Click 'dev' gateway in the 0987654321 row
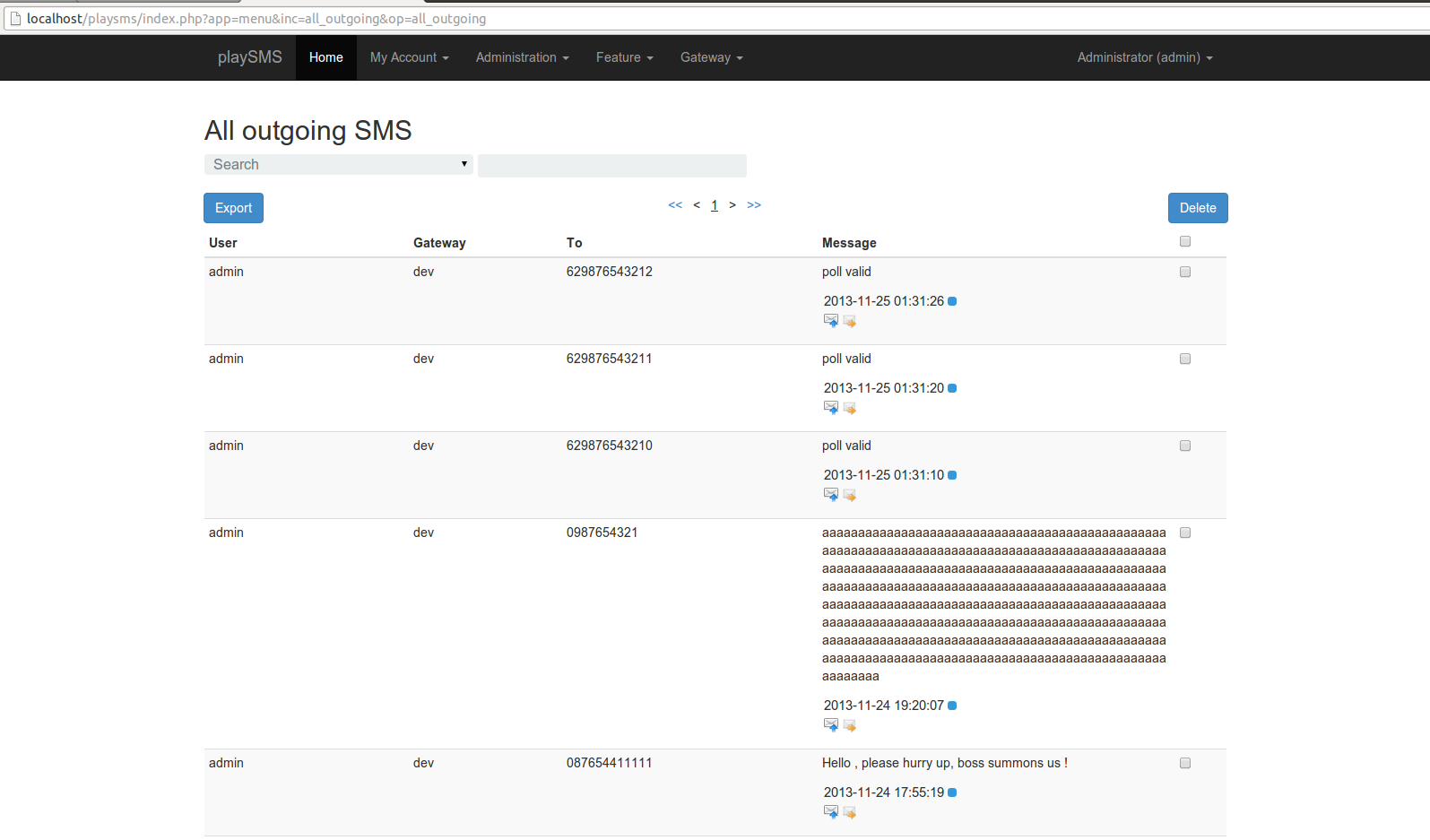1430x840 pixels. (423, 533)
